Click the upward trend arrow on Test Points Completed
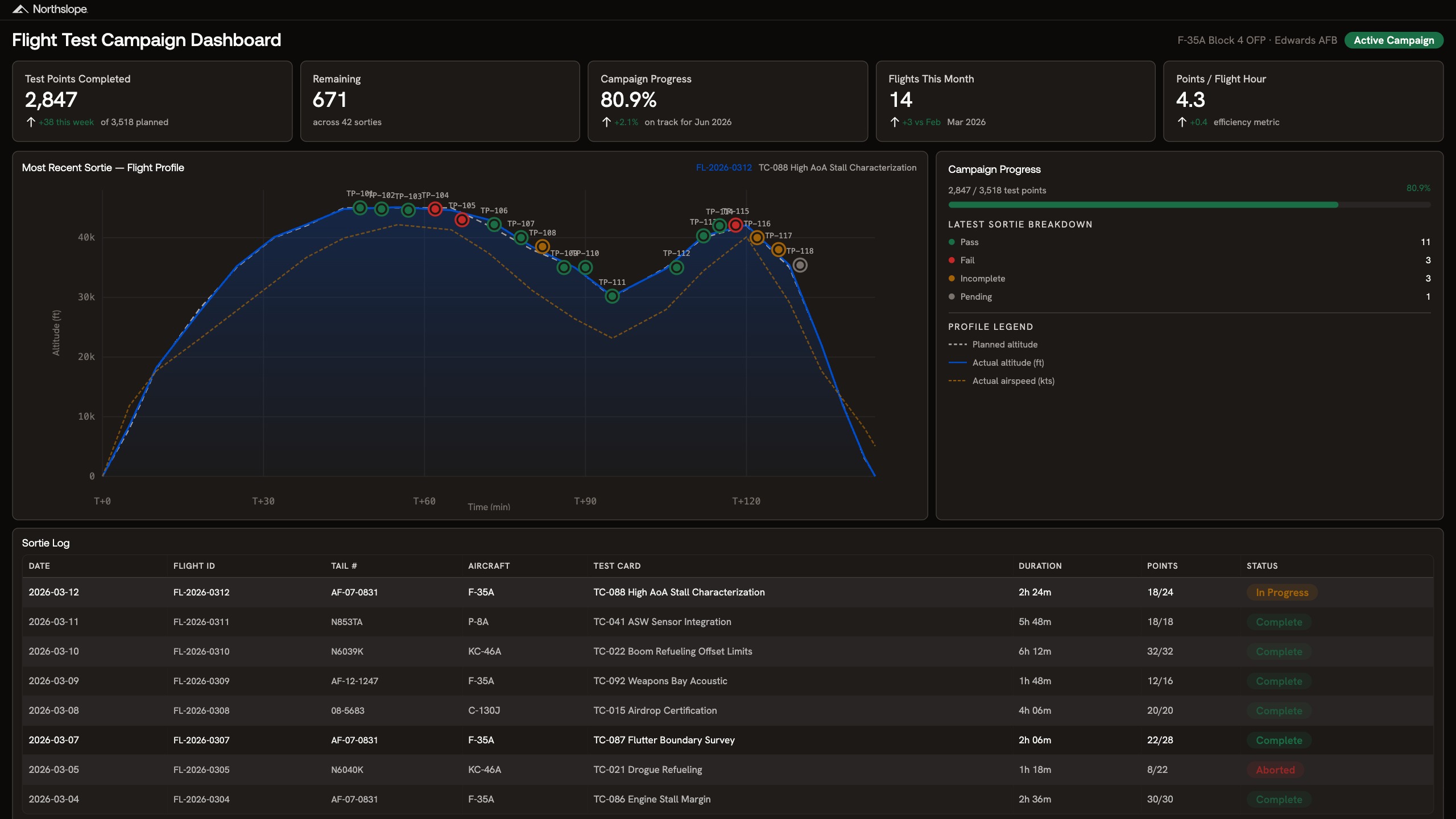1456x819 pixels. [31, 122]
